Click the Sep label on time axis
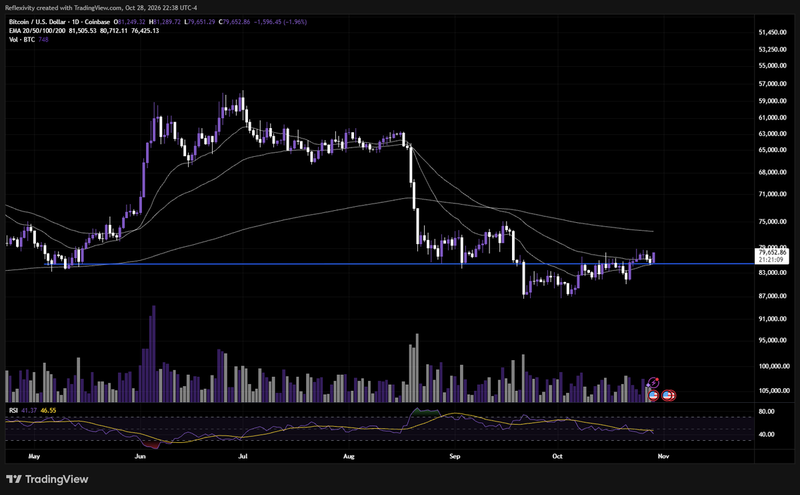The image size is (800, 495). pos(455,456)
